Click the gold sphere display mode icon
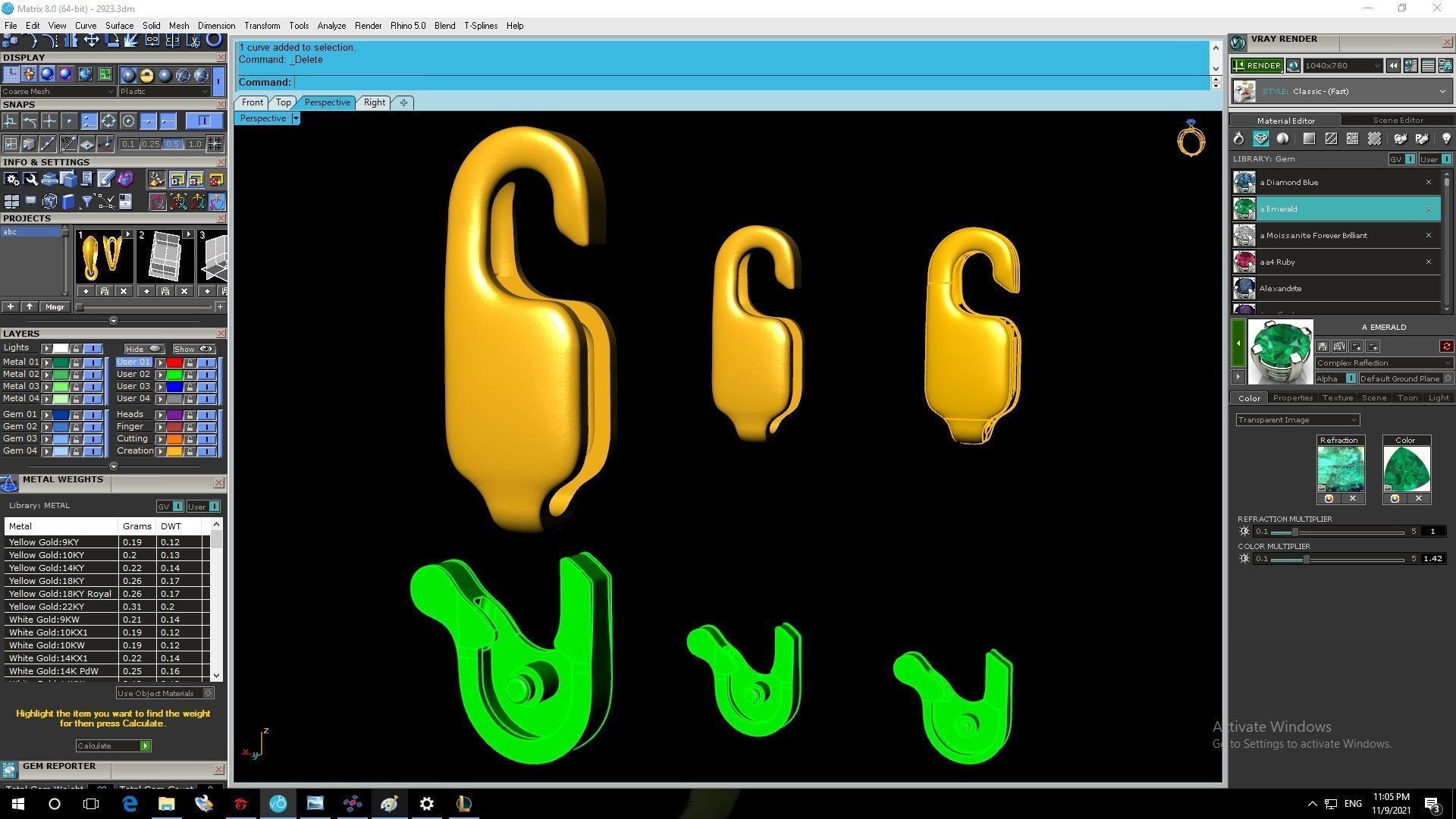Image resolution: width=1456 pixels, height=819 pixels. point(146,74)
